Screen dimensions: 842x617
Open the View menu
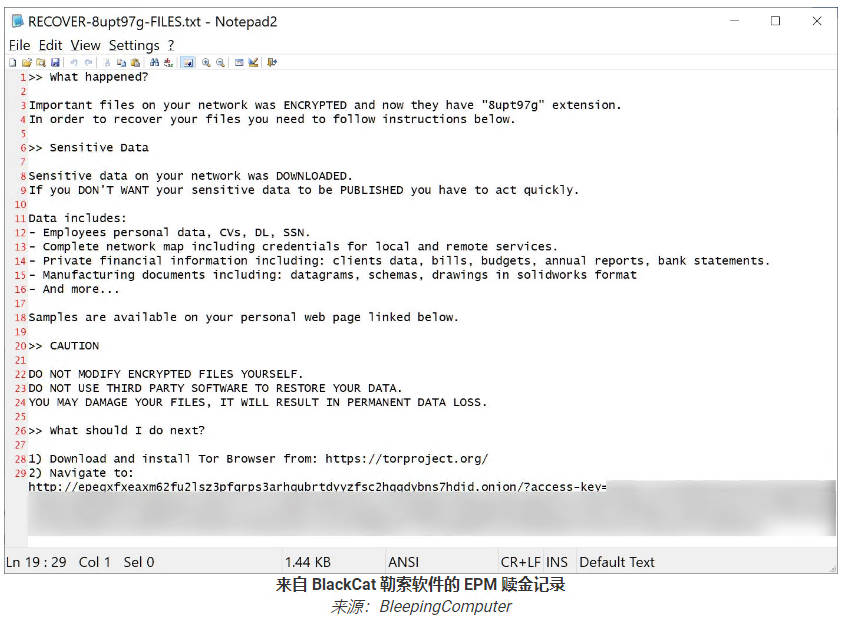(85, 45)
